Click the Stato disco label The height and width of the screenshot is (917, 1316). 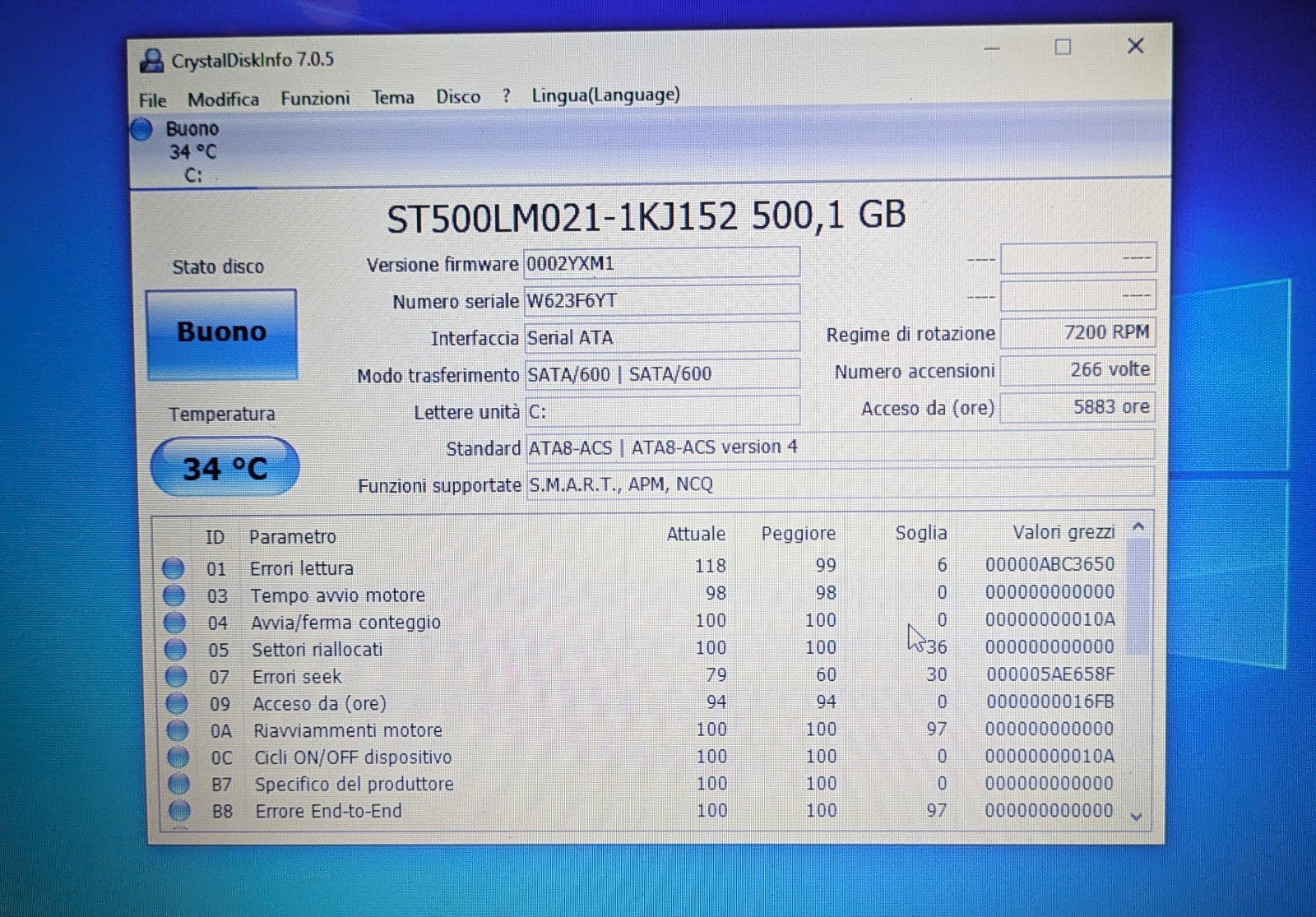(x=218, y=266)
